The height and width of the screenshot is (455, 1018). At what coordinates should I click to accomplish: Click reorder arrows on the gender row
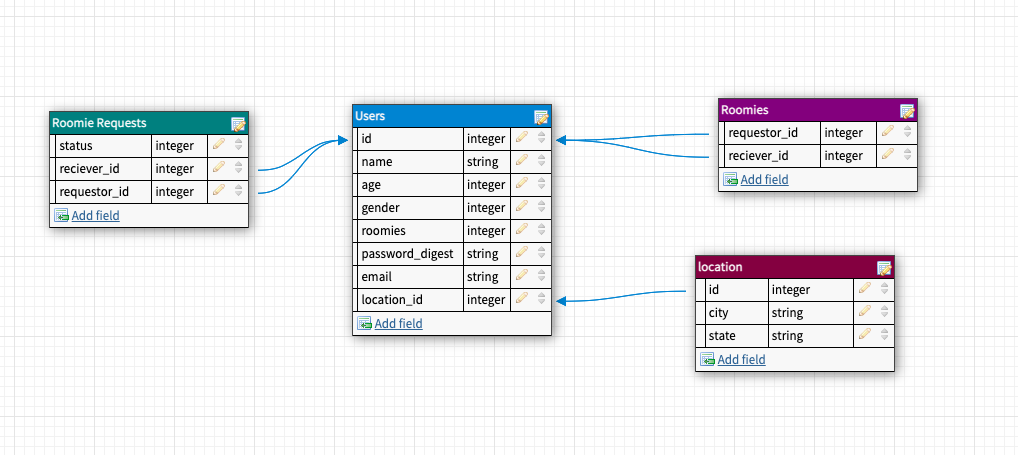(541, 207)
